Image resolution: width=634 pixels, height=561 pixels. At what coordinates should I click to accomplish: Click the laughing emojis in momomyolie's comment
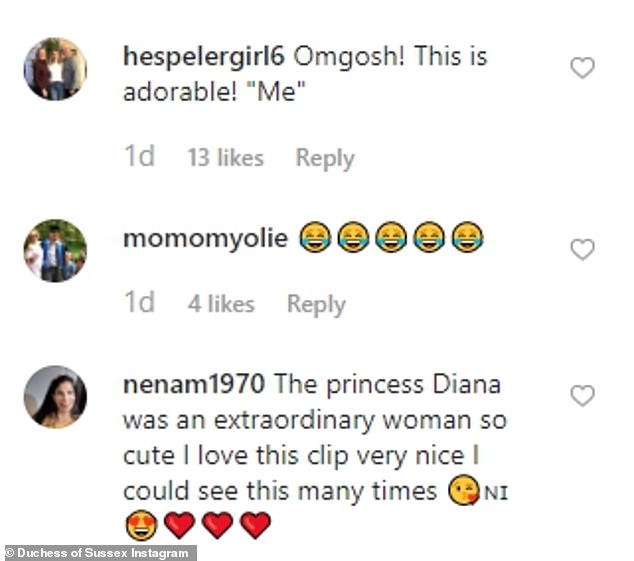(391, 239)
